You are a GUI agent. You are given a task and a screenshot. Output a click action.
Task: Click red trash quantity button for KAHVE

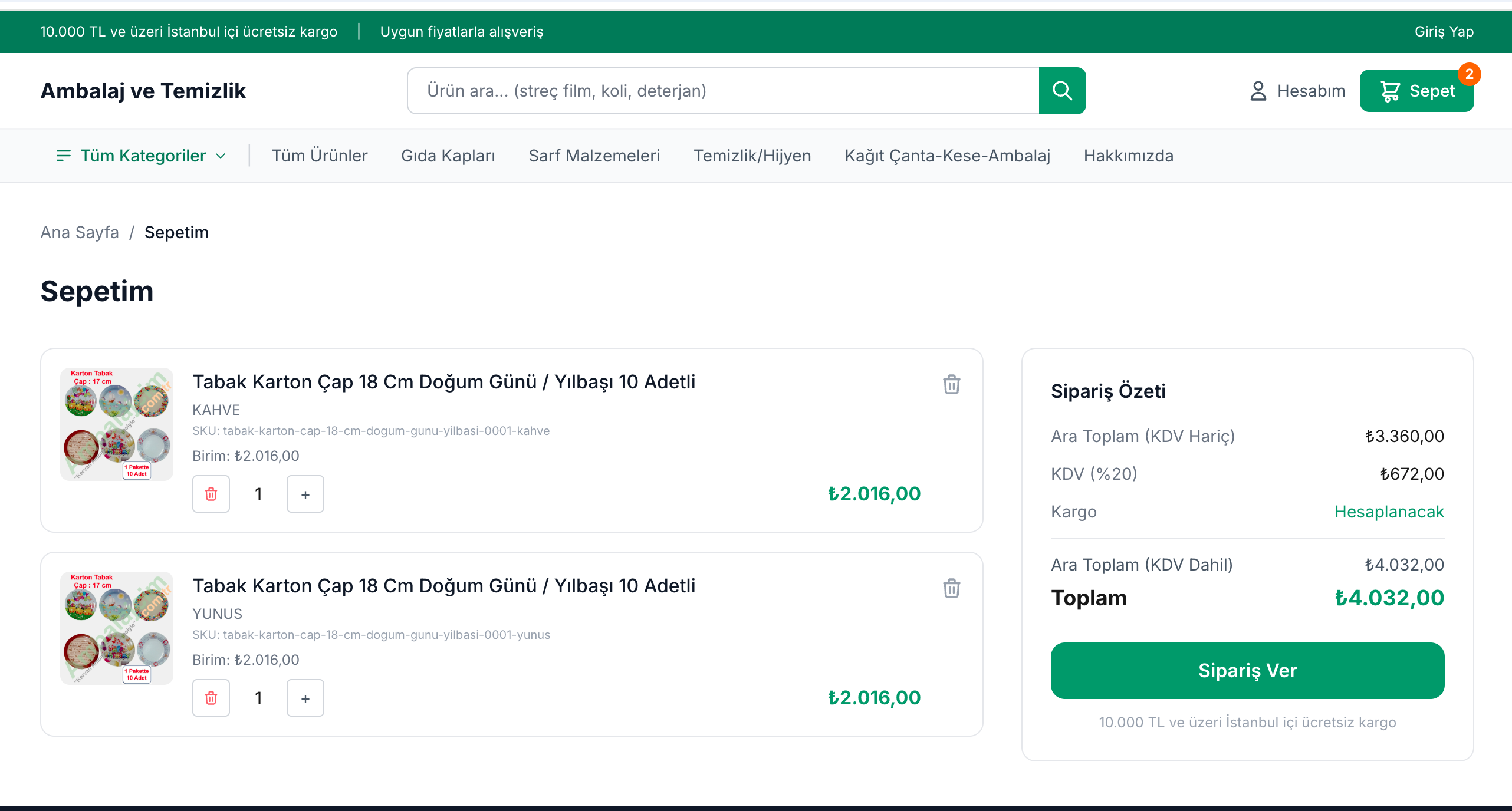click(211, 494)
